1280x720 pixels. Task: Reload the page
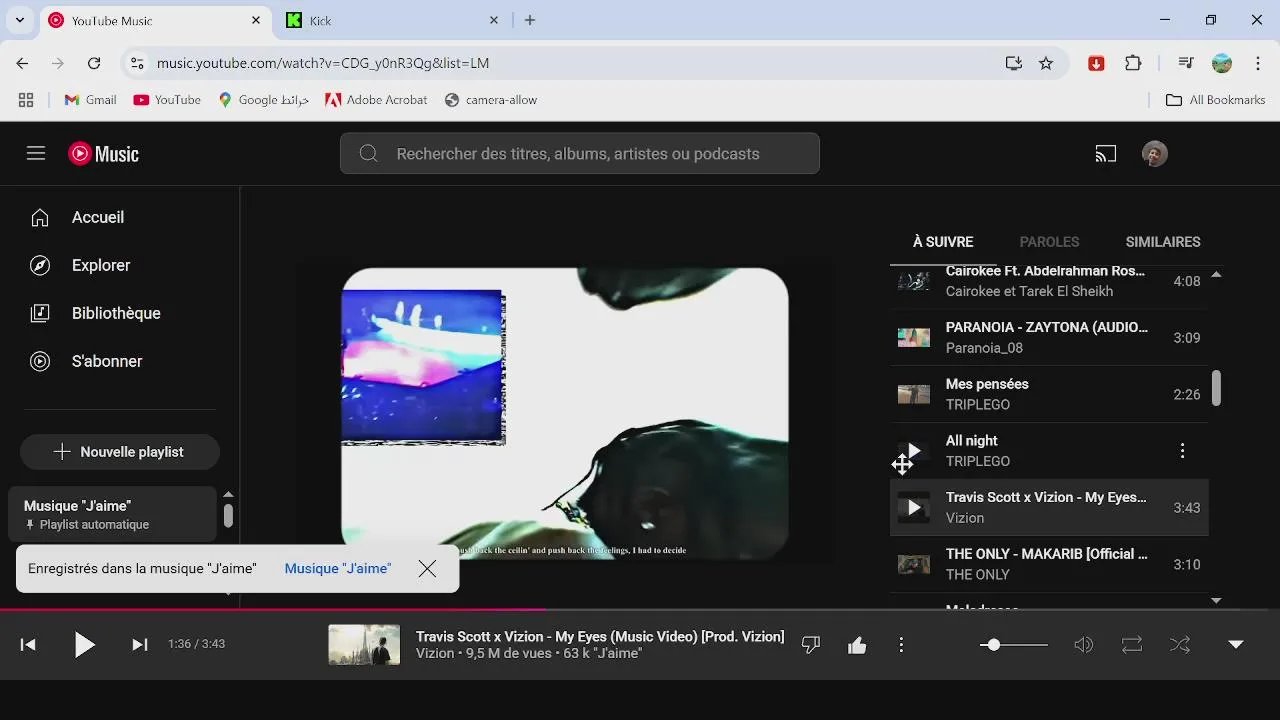click(x=94, y=63)
